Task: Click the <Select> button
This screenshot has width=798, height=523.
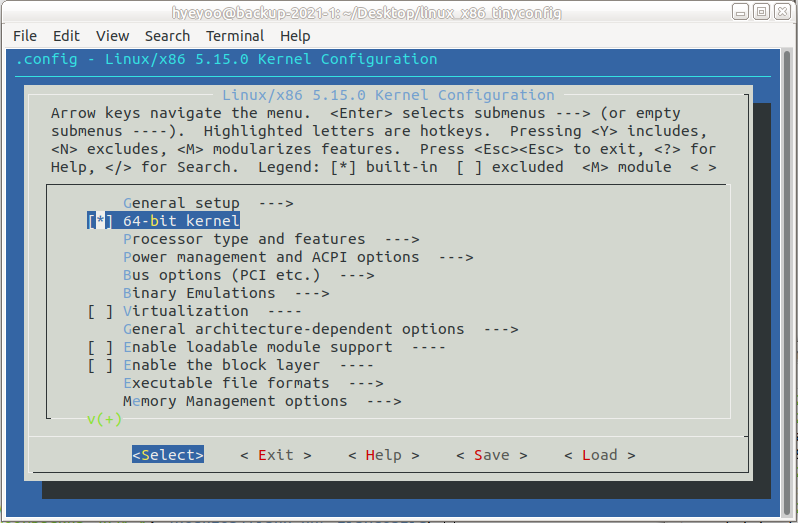Action: pyautogui.click(x=168, y=455)
